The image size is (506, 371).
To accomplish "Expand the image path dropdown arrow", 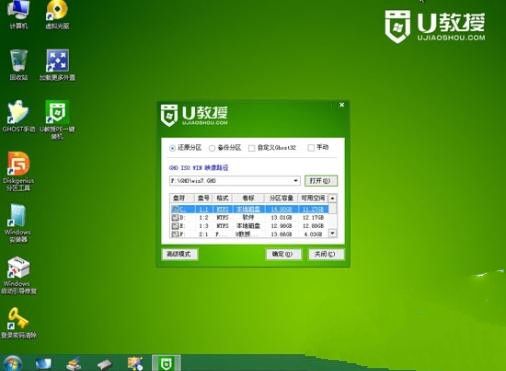I will (x=296, y=181).
